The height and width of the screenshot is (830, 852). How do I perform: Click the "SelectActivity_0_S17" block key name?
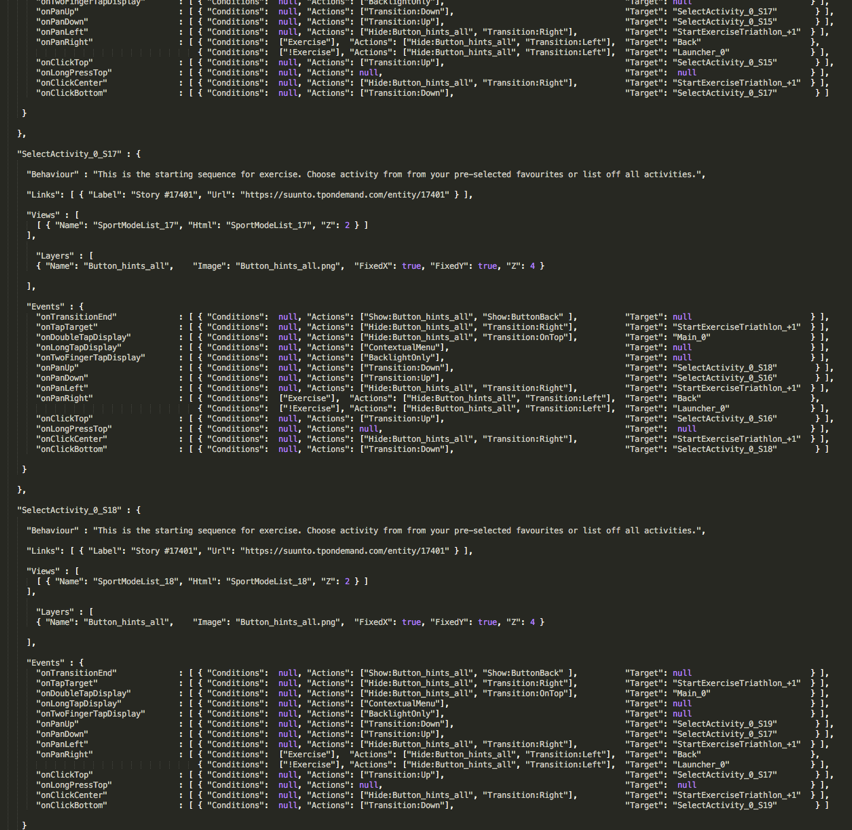pyautogui.click(x=69, y=154)
